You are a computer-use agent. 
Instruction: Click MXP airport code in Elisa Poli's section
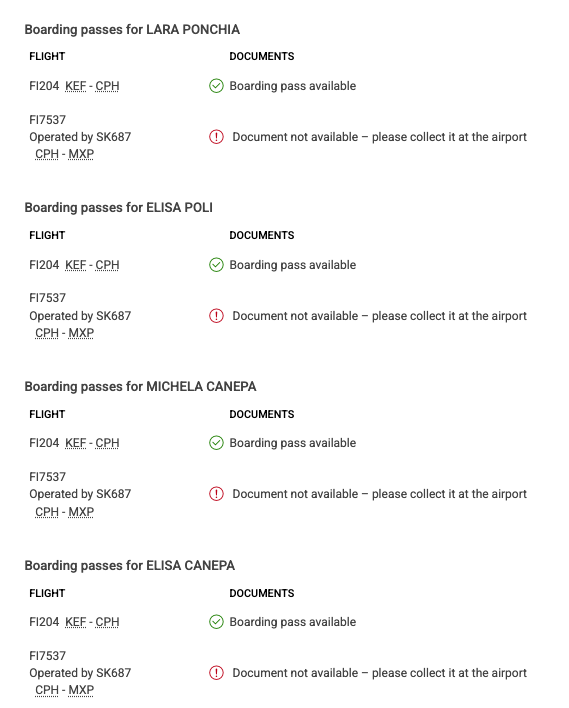pos(81,333)
